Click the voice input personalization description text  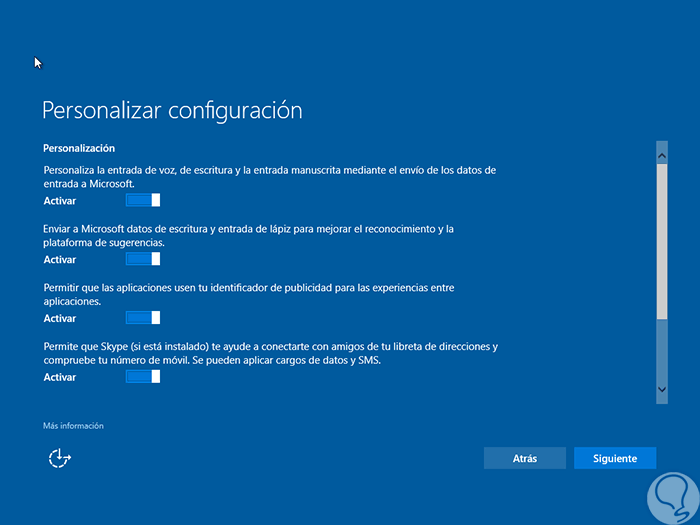pyautogui.click(x=270, y=177)
